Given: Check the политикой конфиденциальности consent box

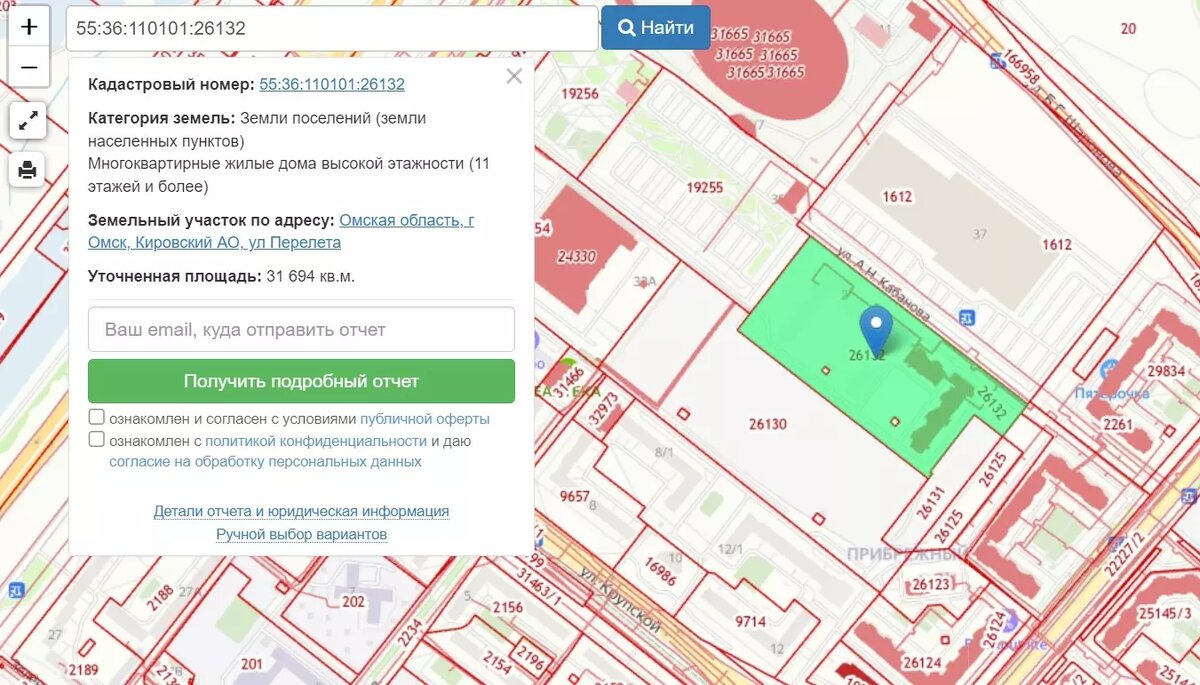Looking at the screenshot, I should pyautogui.click(x=96, y=439).
